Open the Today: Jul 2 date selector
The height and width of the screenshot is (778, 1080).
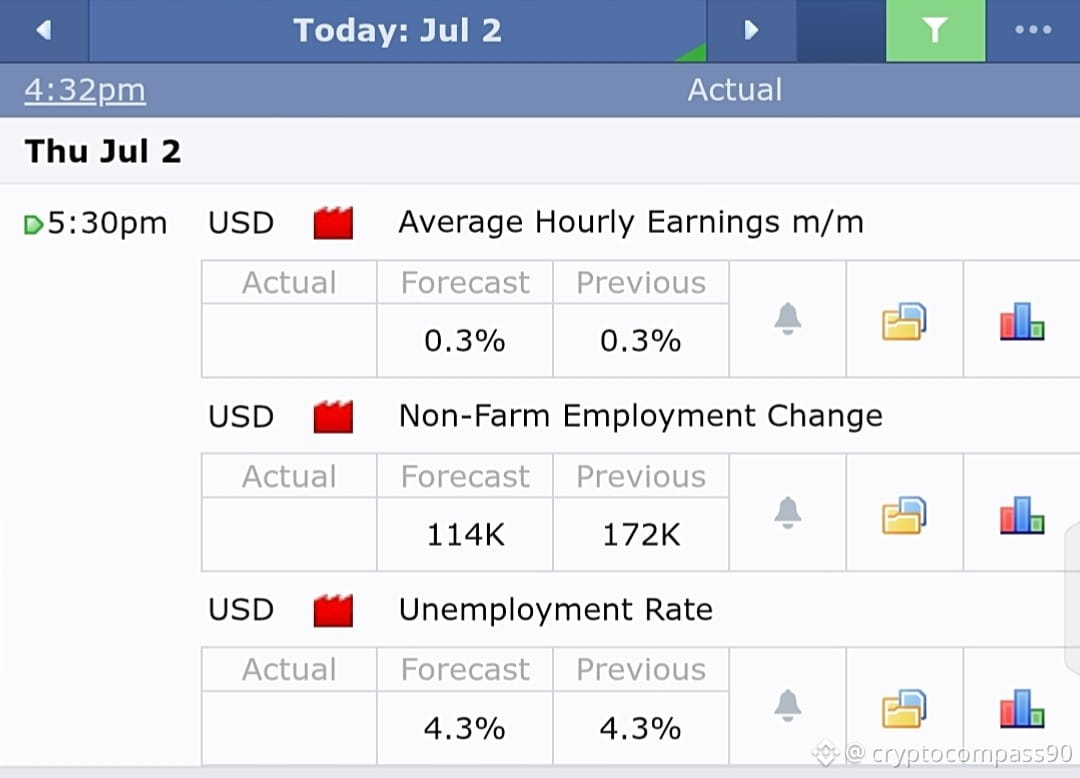[397, 30]
